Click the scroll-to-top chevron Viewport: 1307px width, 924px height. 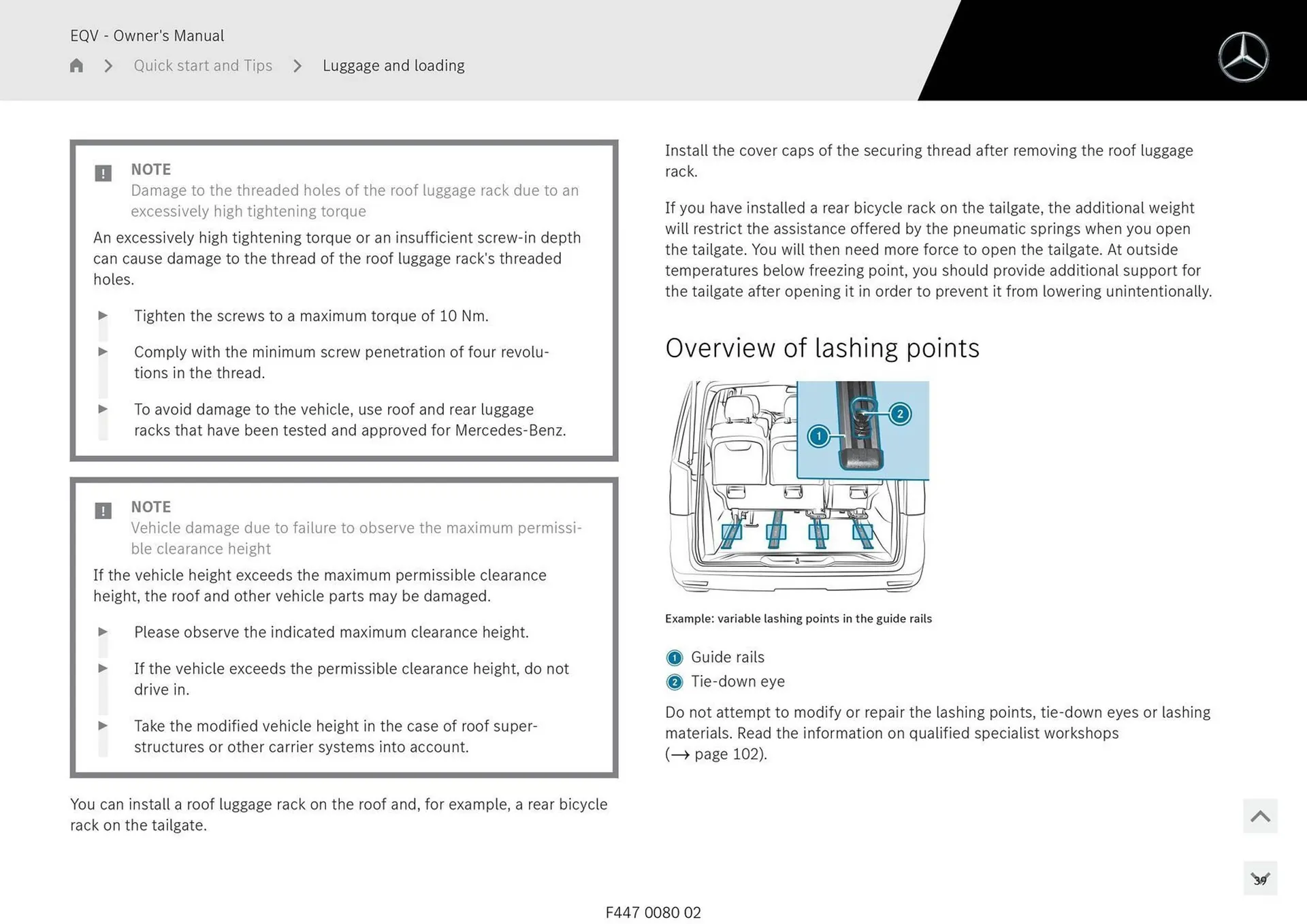[x=1260, y=814]
